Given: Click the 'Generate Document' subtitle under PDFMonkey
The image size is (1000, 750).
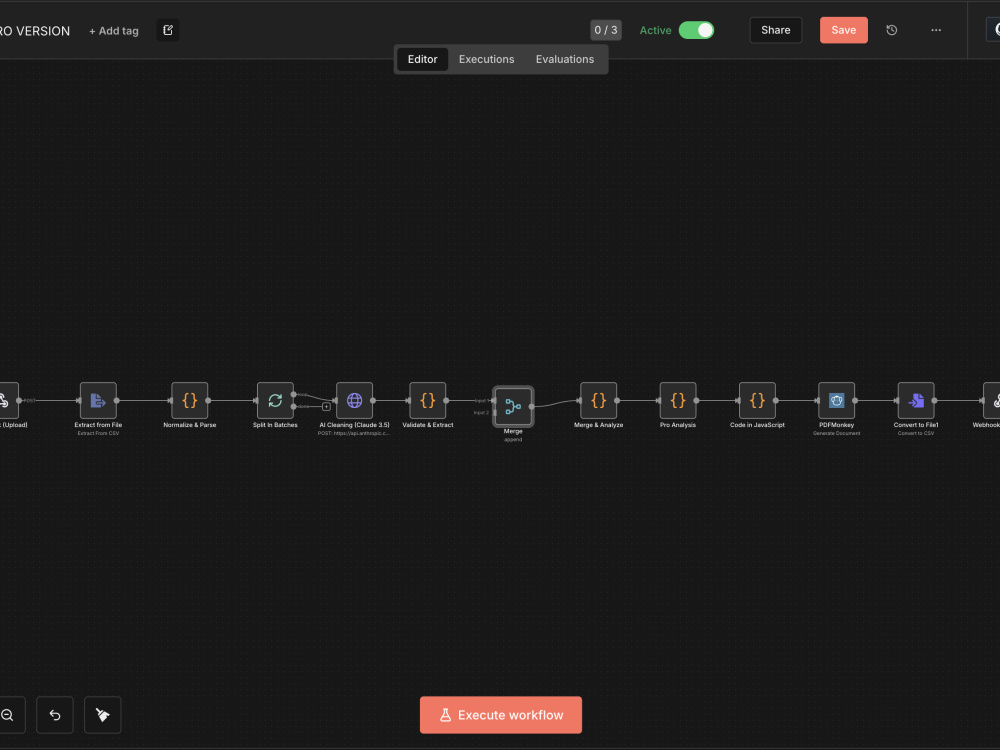Looking at the screenshot, I should pyautogui.click(x=836, y=433).
